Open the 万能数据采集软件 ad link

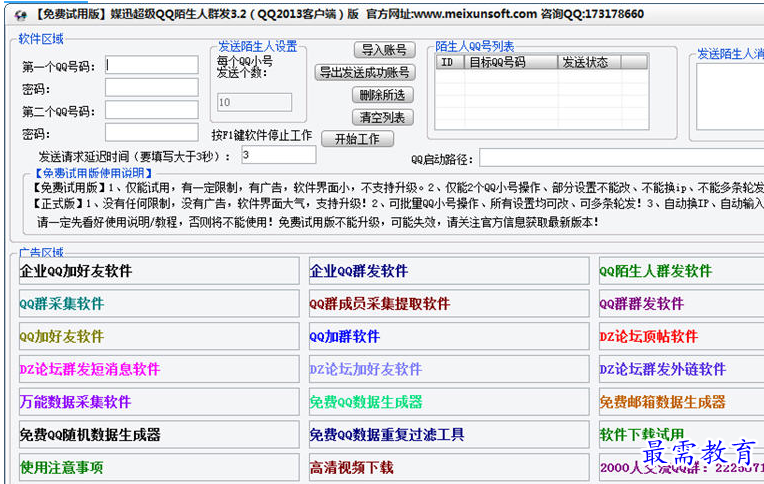tap(159, 402)
